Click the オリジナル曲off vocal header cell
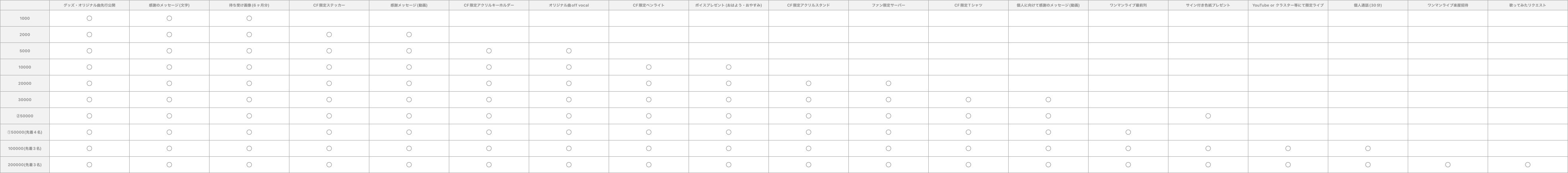This screenshot has height=173, width=1568. click(569, 6)
